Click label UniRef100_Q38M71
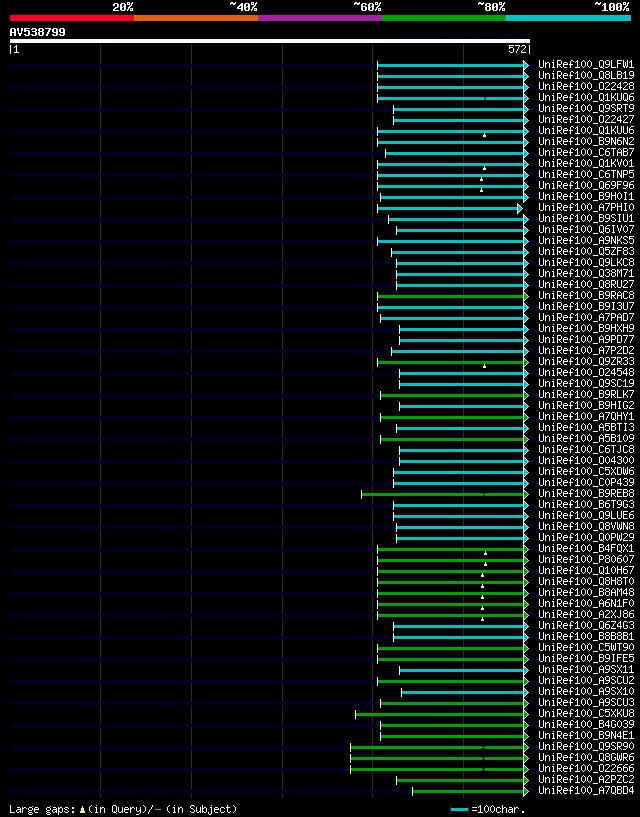 (x=586, y=273)
